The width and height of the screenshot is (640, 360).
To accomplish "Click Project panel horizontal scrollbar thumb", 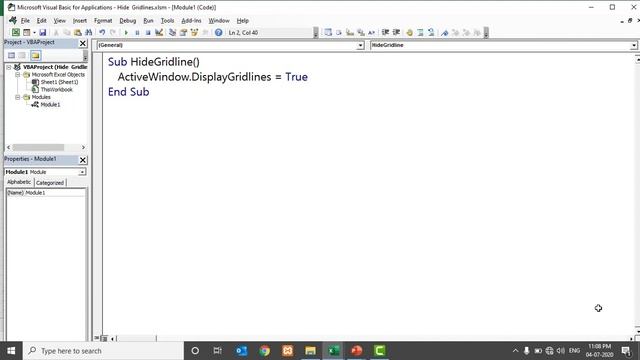I will pyautogui.click(x=38, y=147).
